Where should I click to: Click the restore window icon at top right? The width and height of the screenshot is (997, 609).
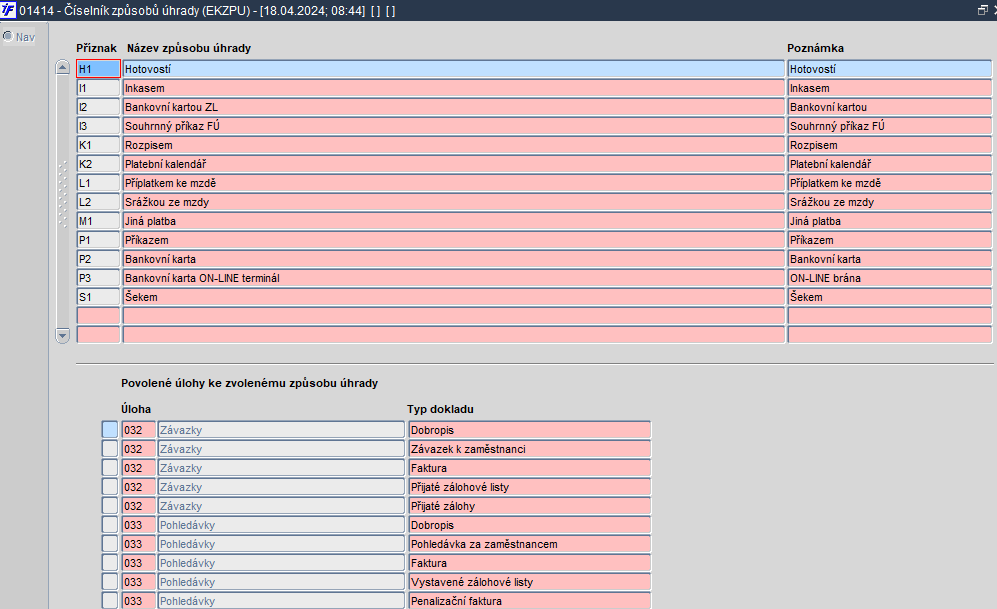click(982, 10)
